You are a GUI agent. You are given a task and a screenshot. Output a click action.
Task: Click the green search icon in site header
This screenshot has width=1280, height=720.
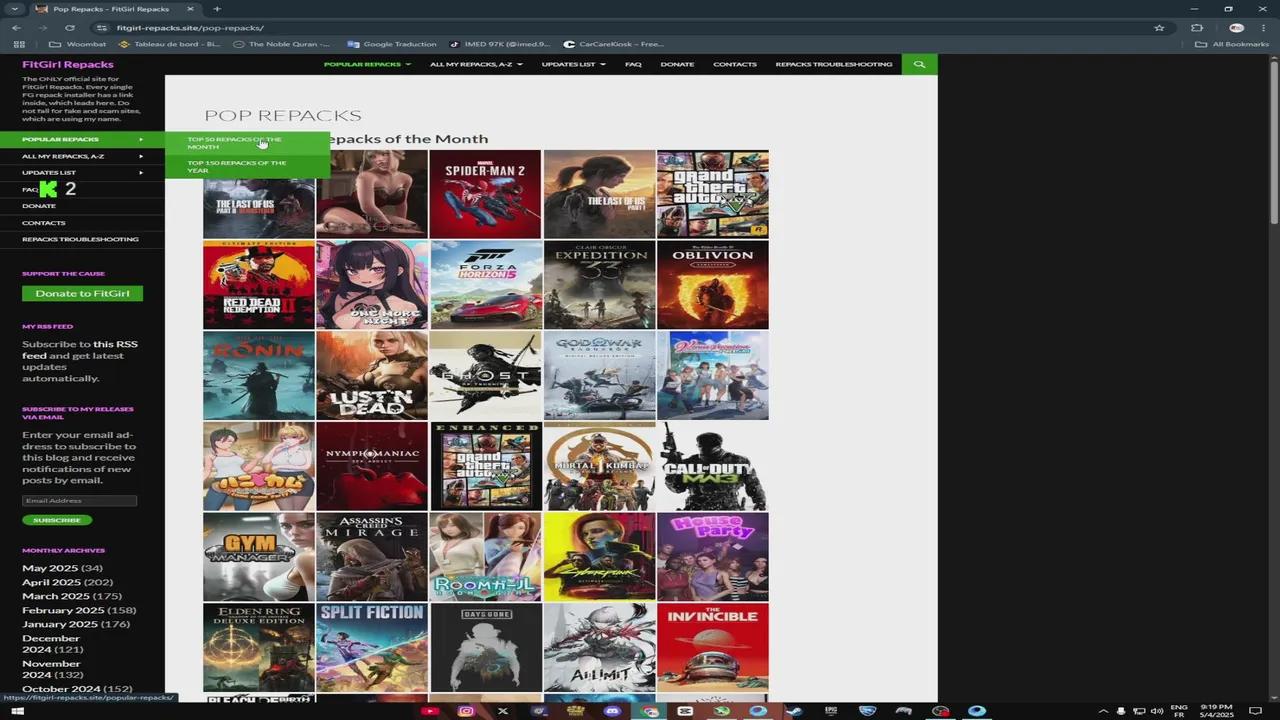pyautogui.click(x=919, y=64)
